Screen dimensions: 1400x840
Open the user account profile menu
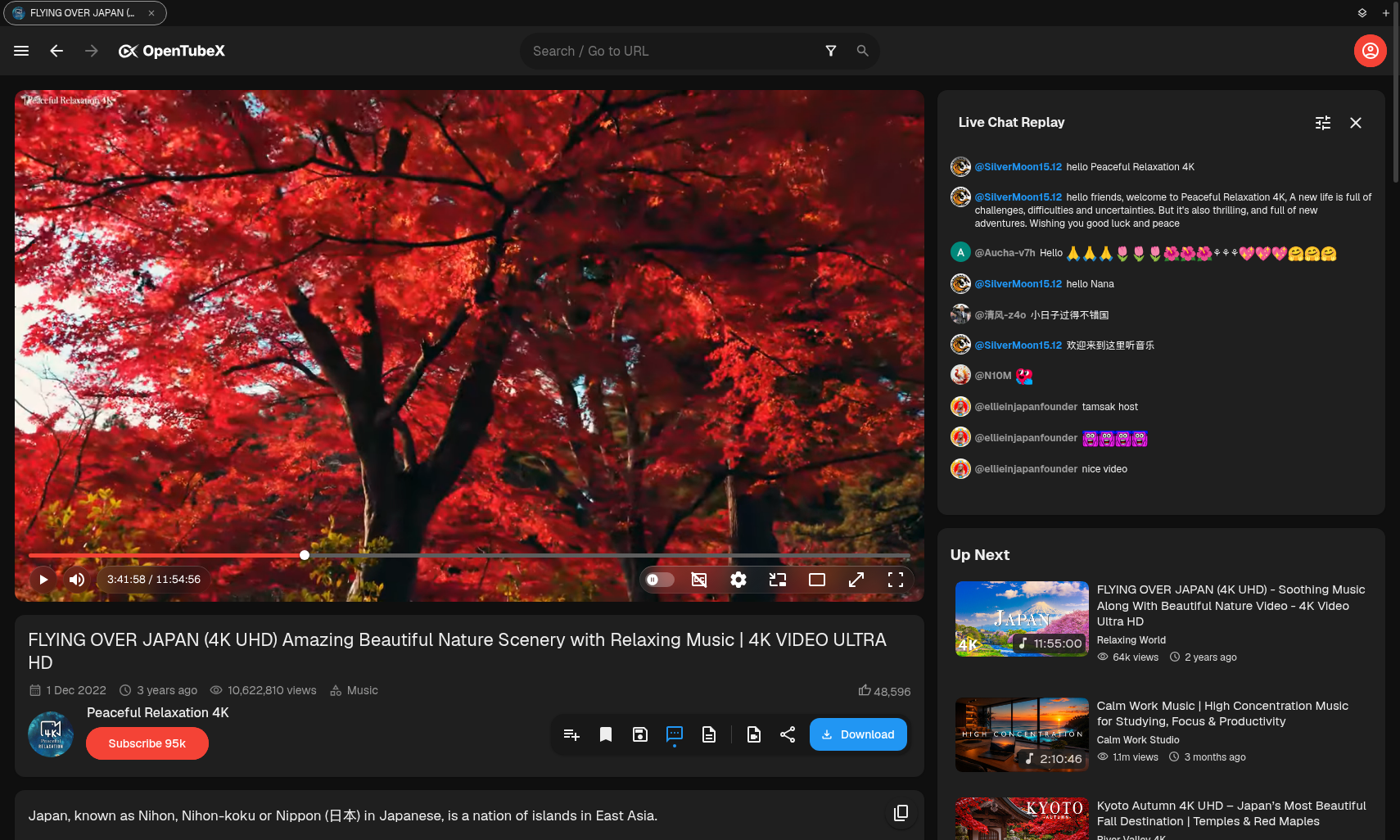click(x=1370, y=51)
